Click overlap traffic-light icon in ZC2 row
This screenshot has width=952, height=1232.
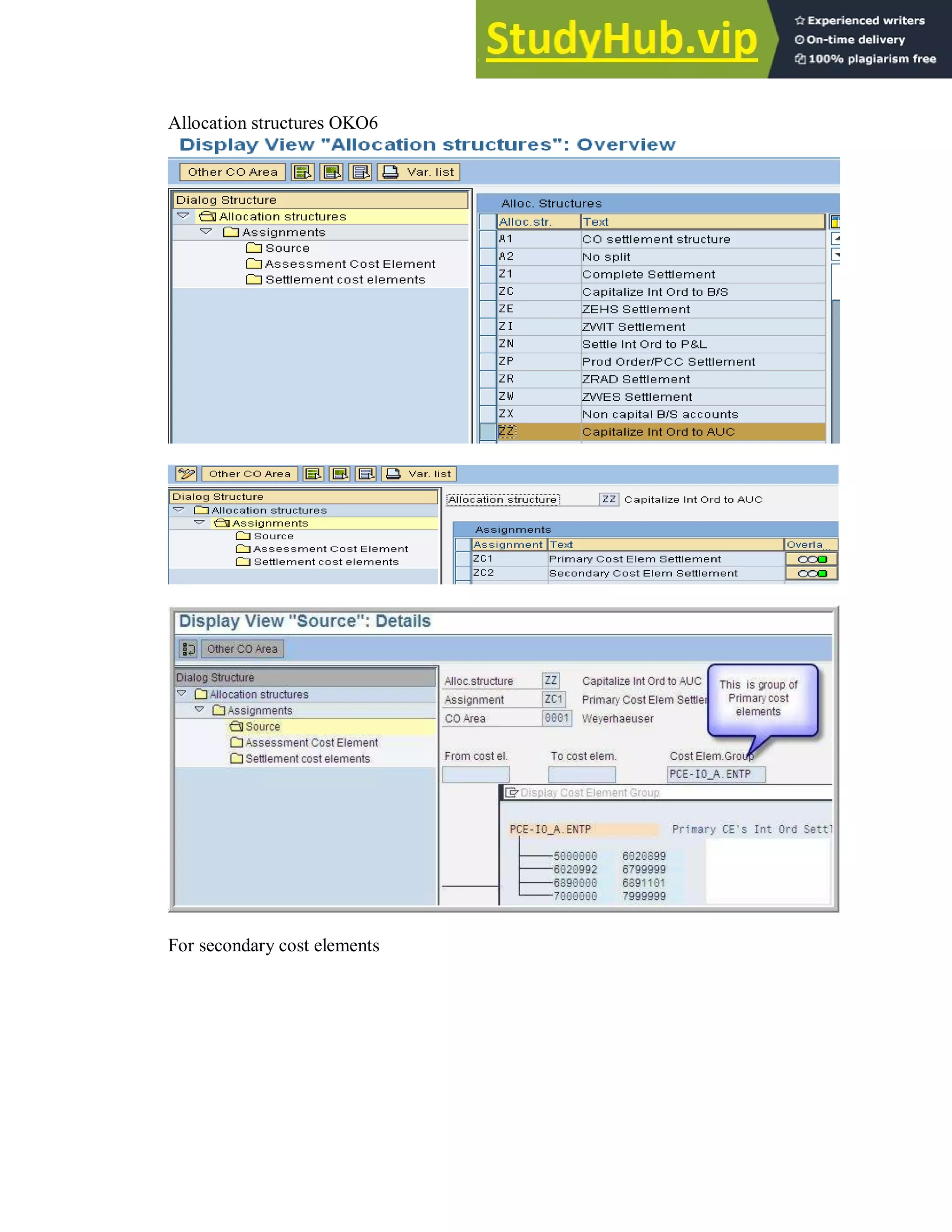click(812, 574)
